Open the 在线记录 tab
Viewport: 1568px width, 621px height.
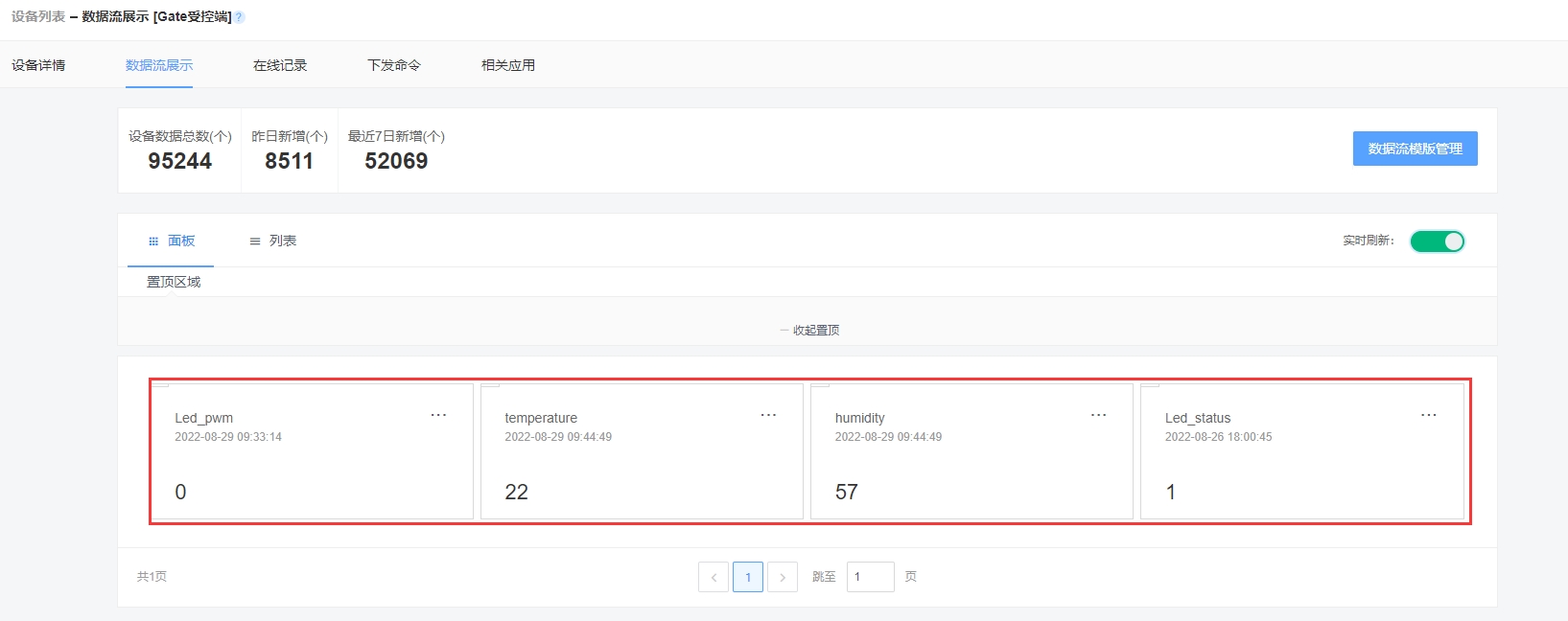[x=280, y=65]
